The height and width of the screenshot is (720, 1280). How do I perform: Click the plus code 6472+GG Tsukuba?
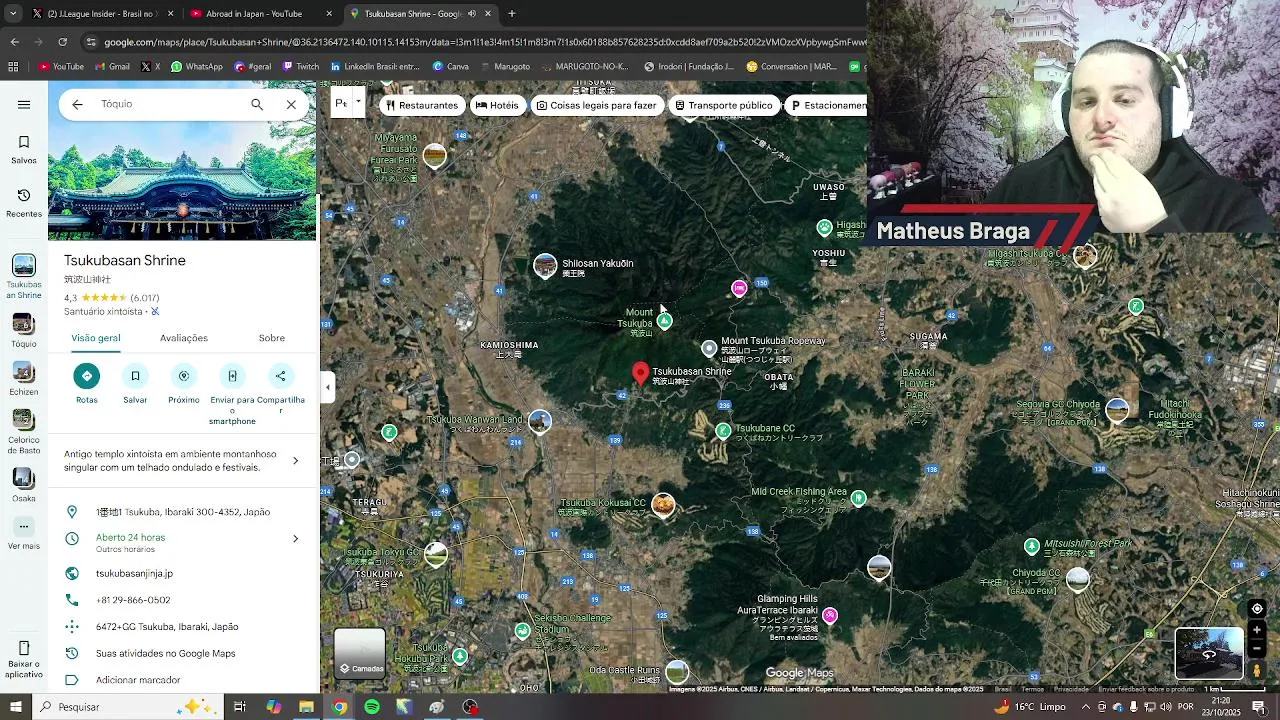tap(167, 627)
